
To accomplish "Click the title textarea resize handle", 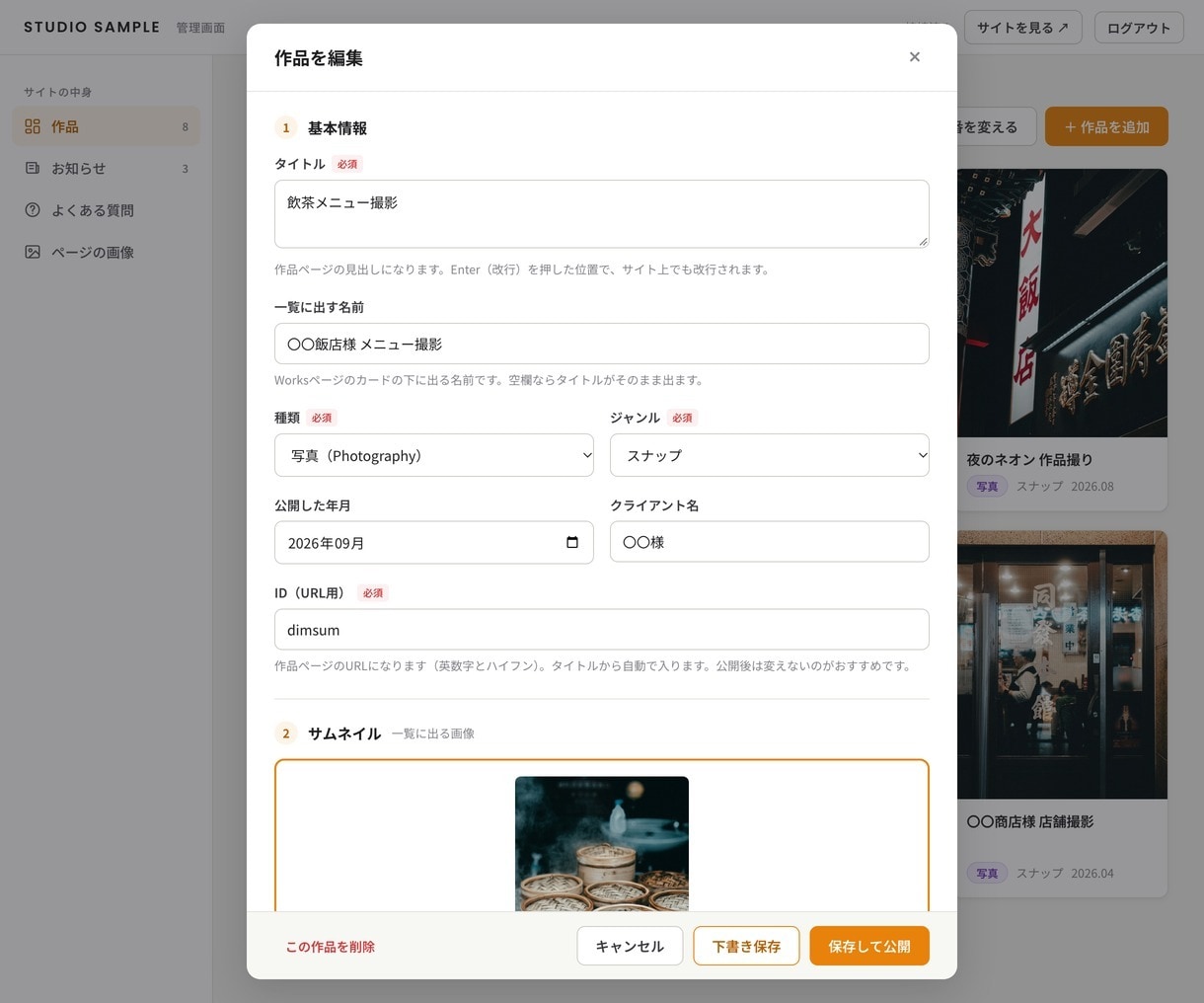I will point(923,241).
